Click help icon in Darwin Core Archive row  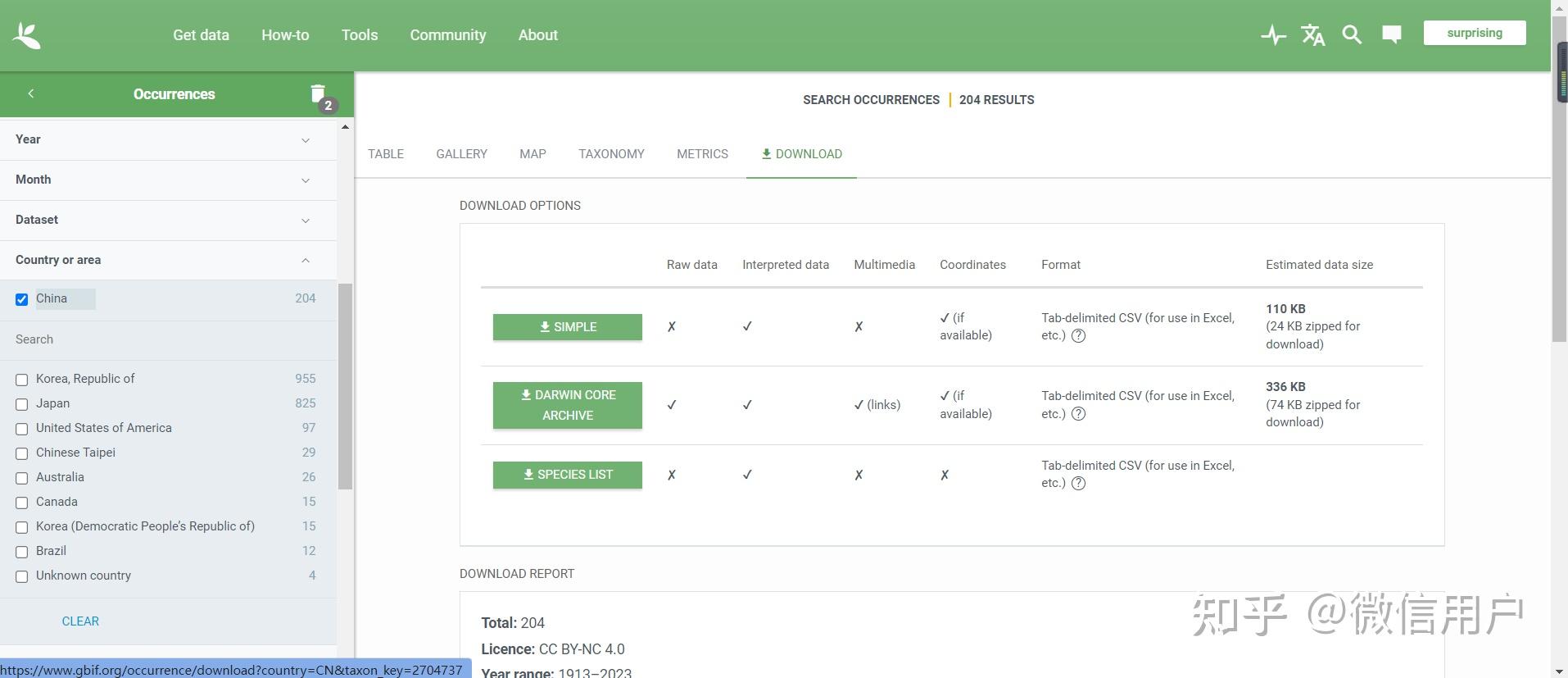(x=1079, y=413)
